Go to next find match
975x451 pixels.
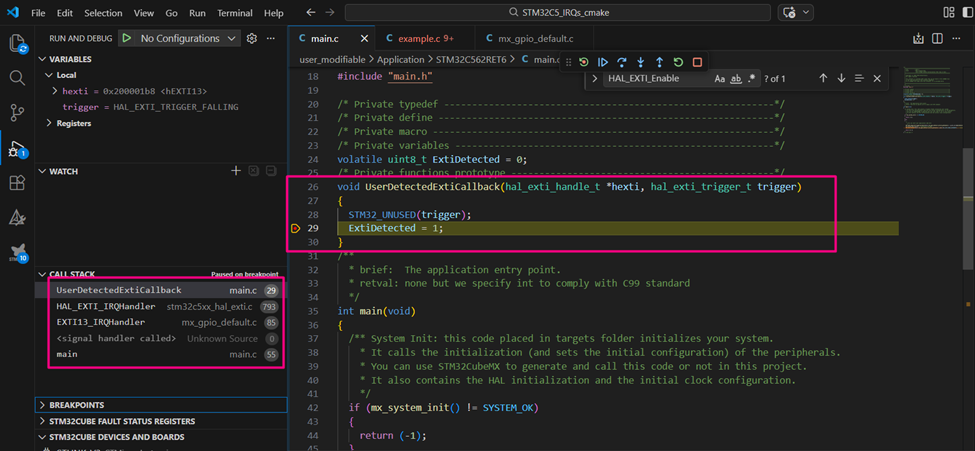[841, 78]
